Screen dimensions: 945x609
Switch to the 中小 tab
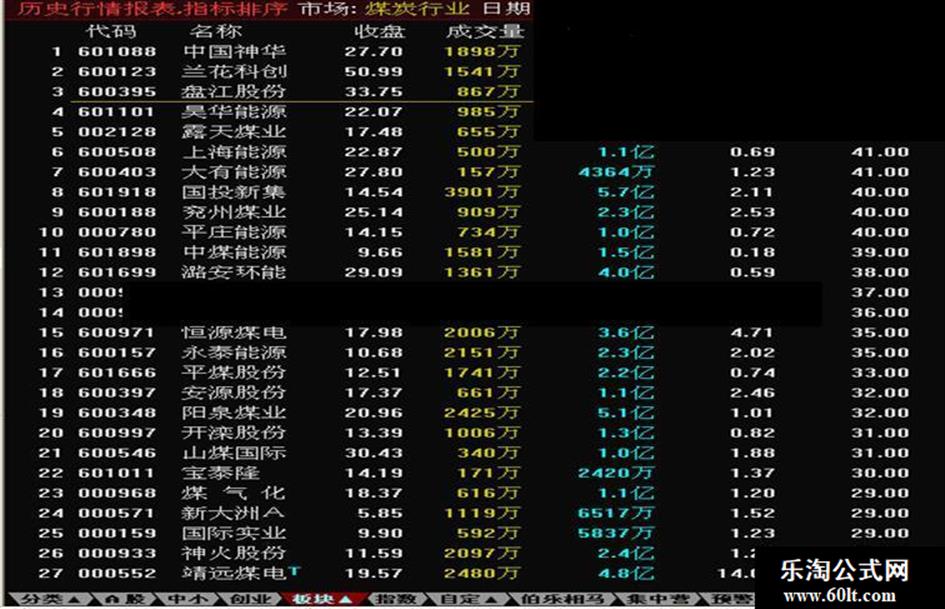tap(187, 599)
